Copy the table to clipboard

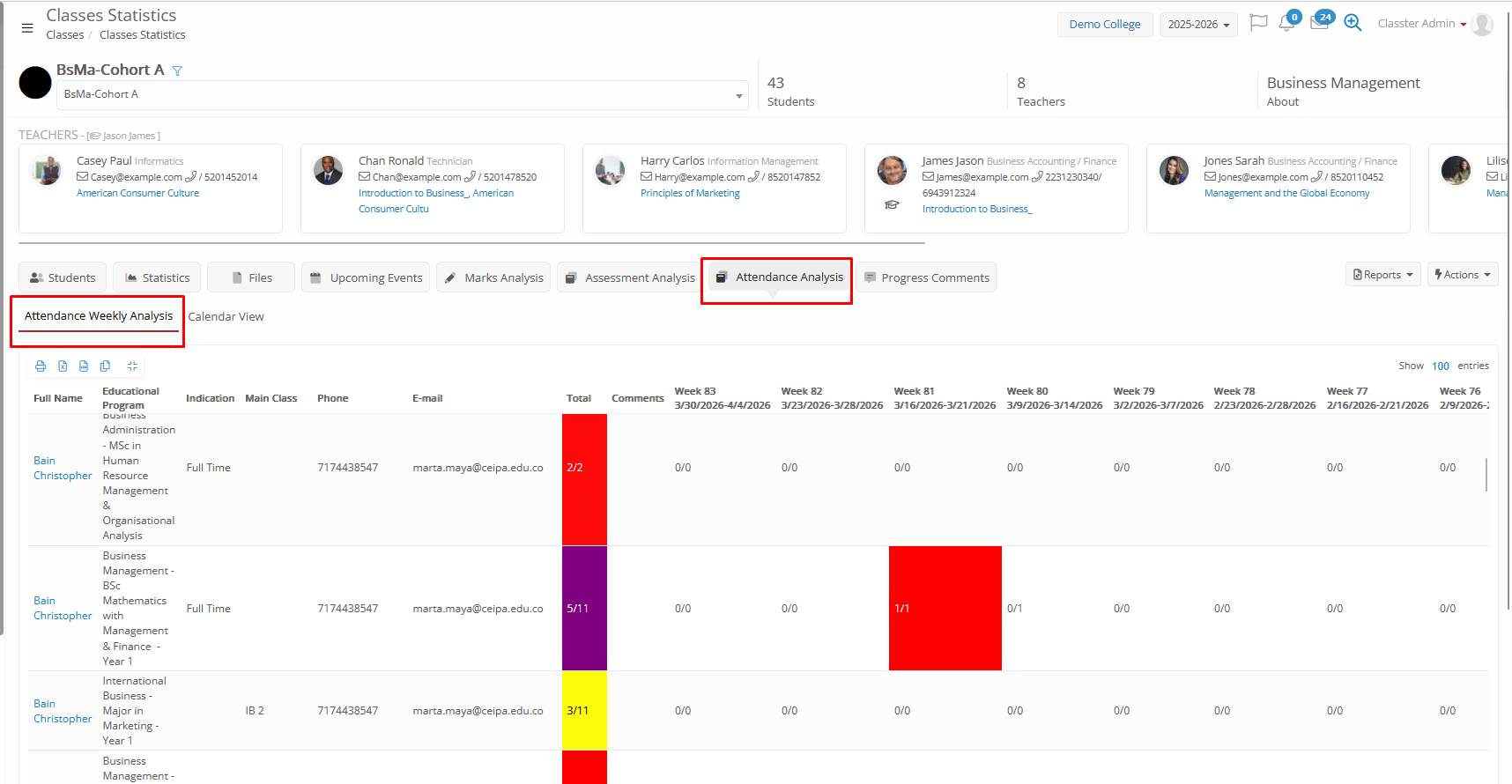106,366
